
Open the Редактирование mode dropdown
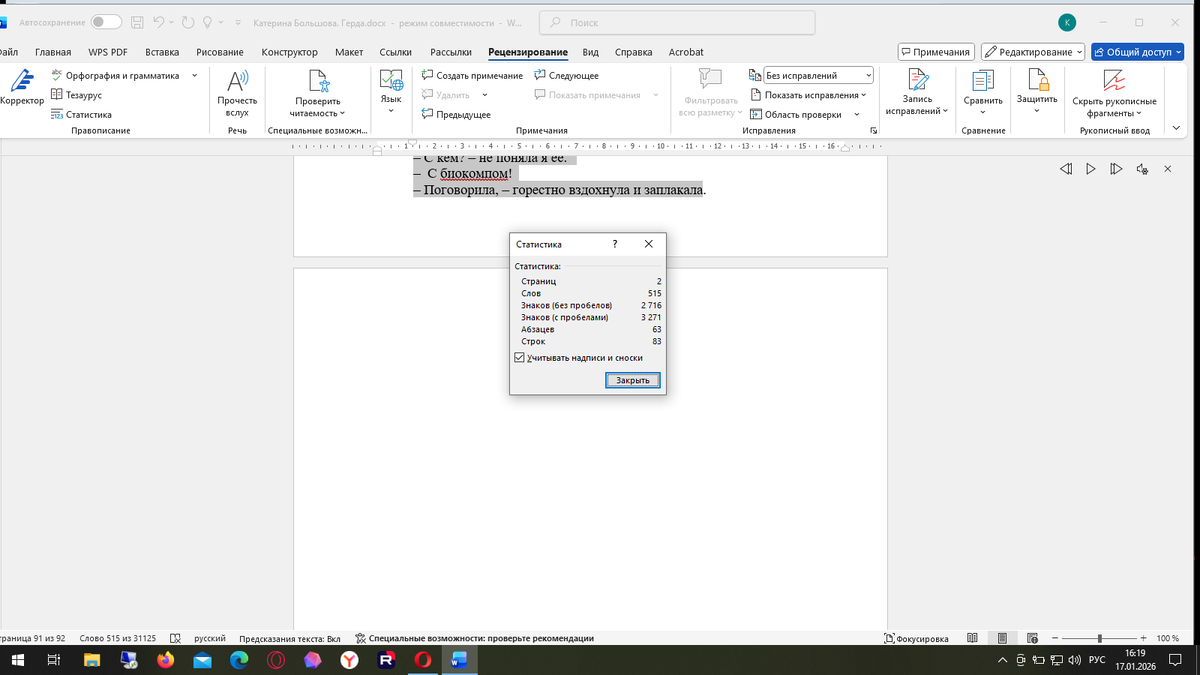1033,52
